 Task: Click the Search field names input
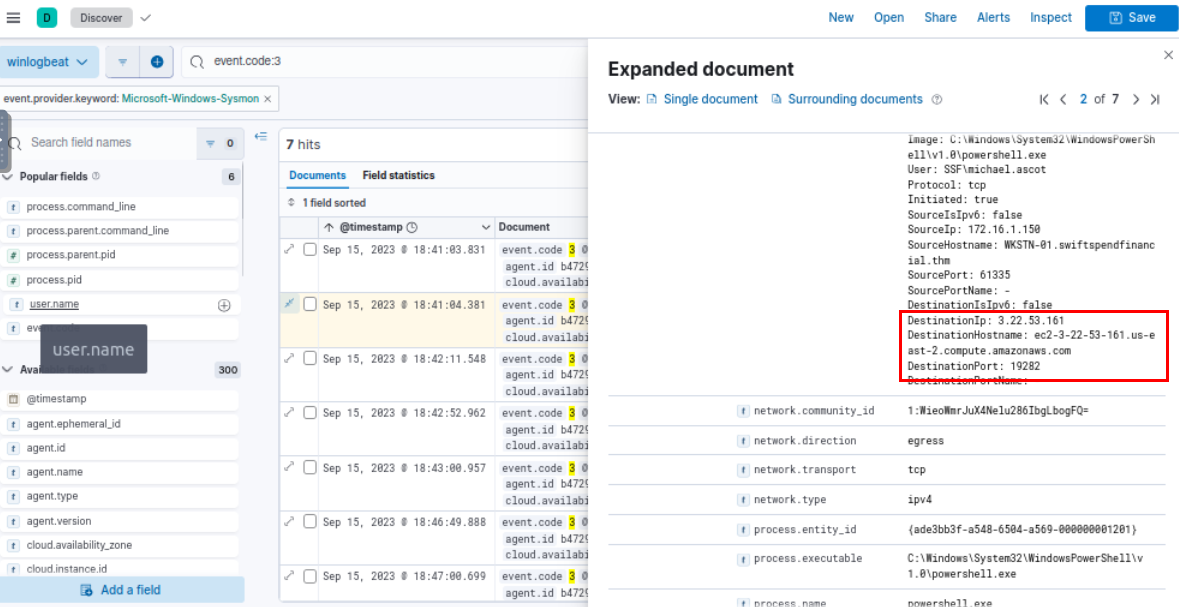coord(110,143)
